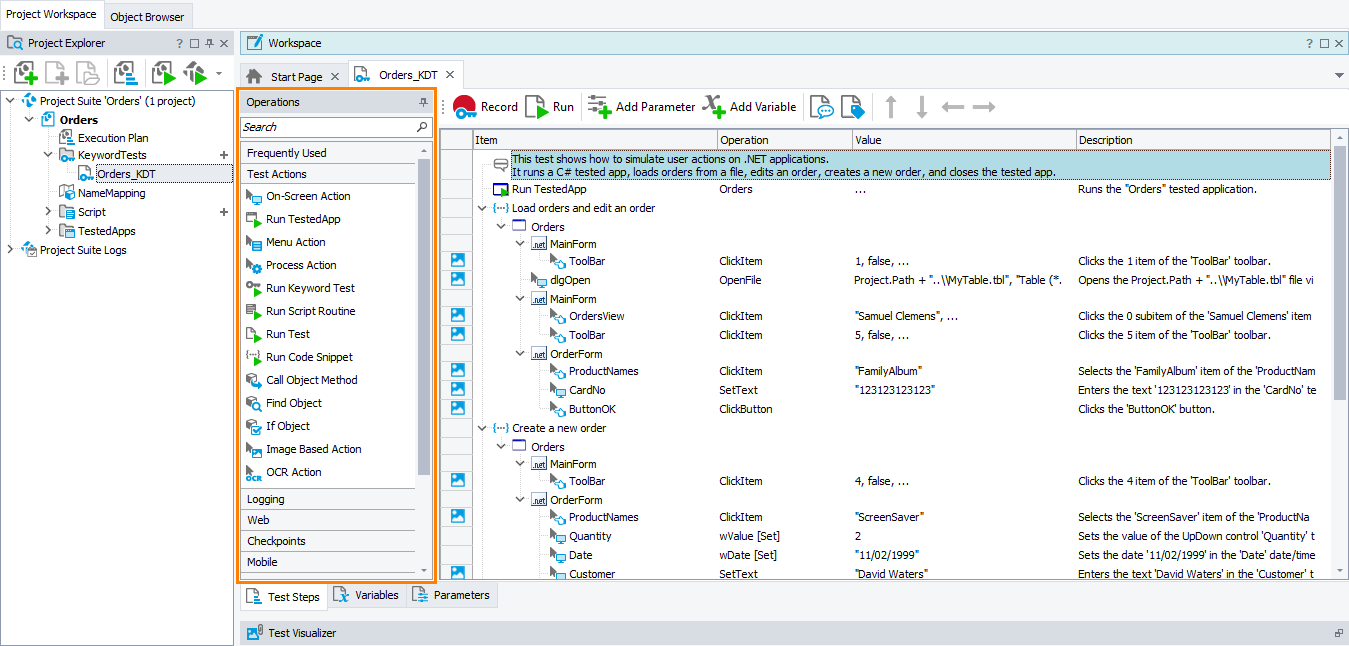This screenshot has width=1349, height=646.
Task: Switch to the Variables tab
Action: coord(366,596)
